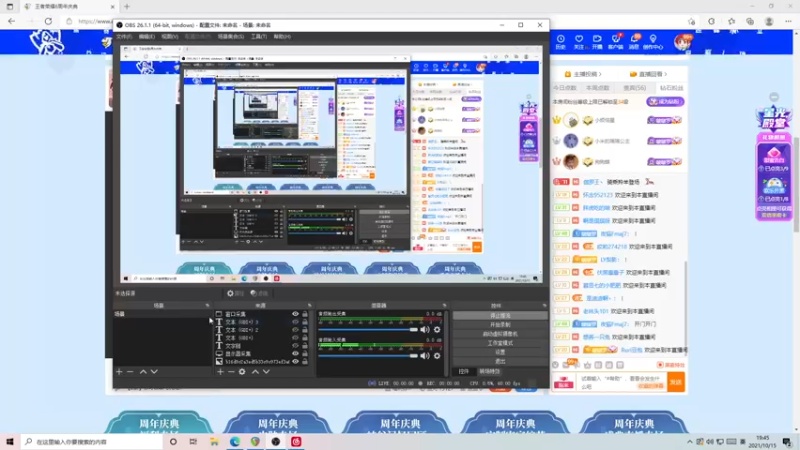Remove the selected source with minus icon
This screenshot has width=800, height=450.
point(231,372)
